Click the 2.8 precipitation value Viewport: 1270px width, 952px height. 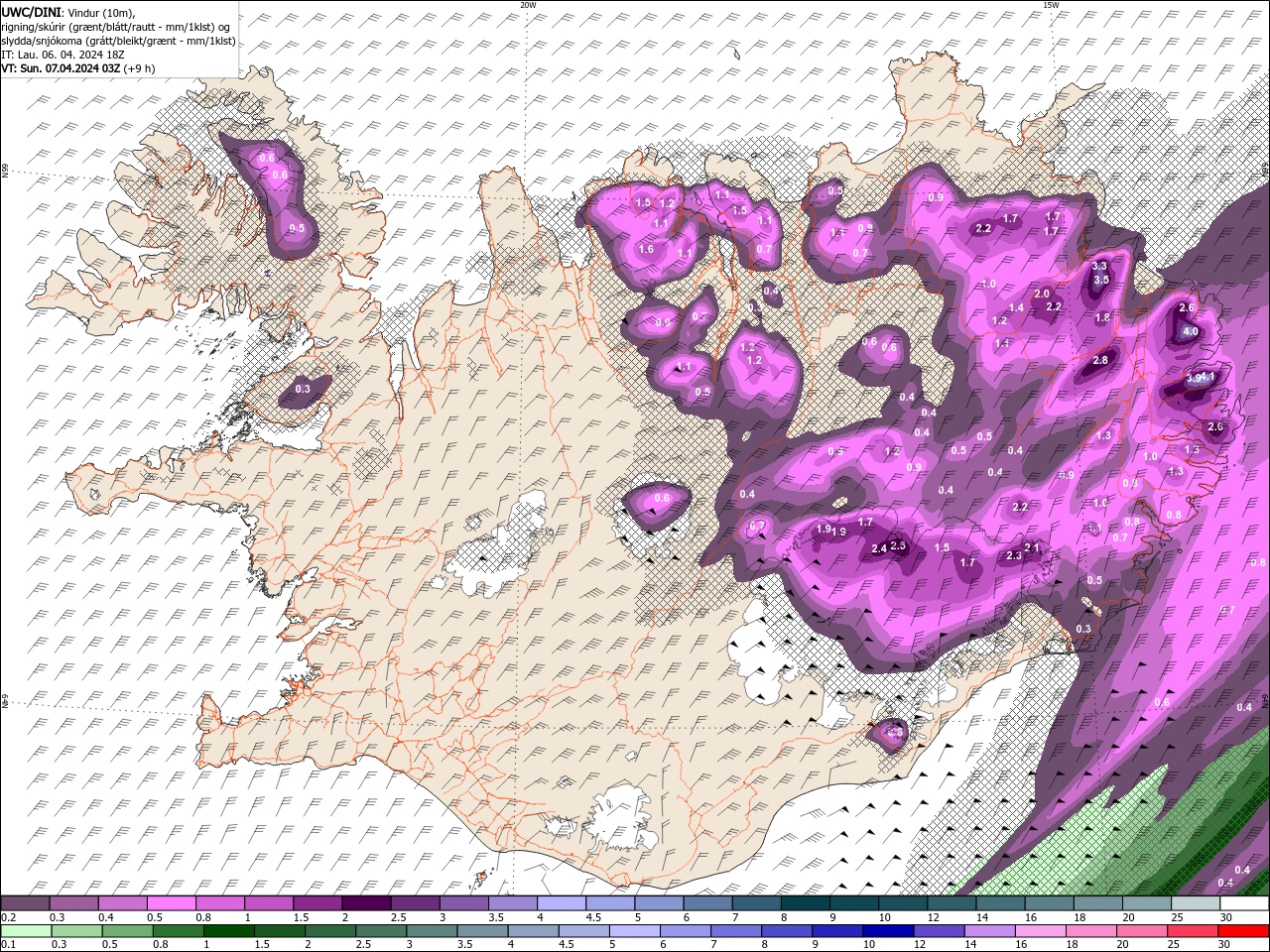(1099, 360)
